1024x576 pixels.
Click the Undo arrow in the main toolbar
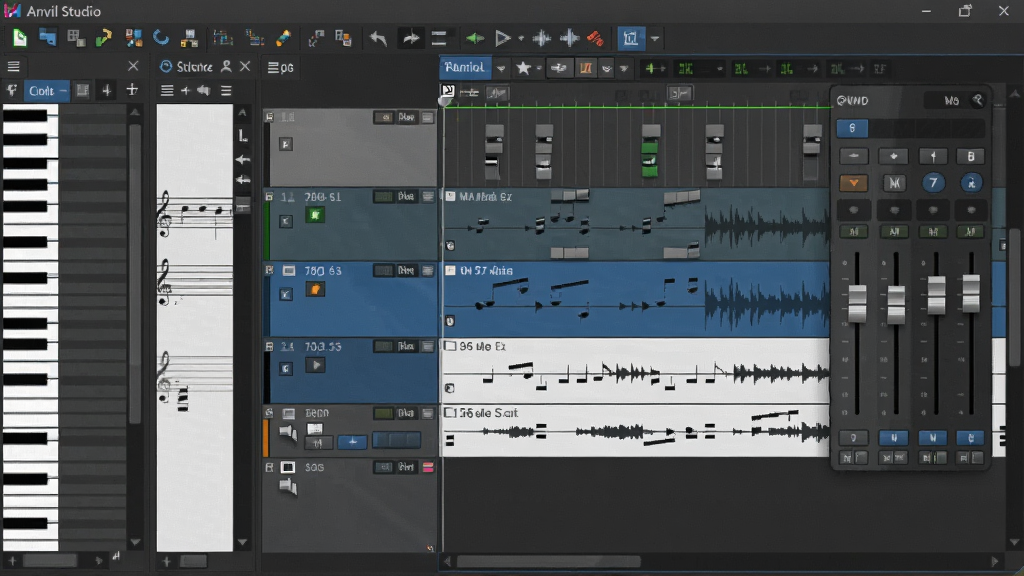tap(378, 39)
